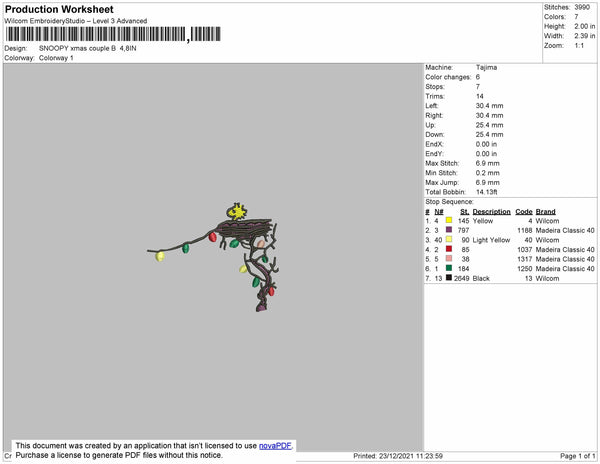Image resolution: width=600 pixels, height=464 pixels.
Task: Click the 'Up:' value 25.4 mm
Action: [489, 125]
